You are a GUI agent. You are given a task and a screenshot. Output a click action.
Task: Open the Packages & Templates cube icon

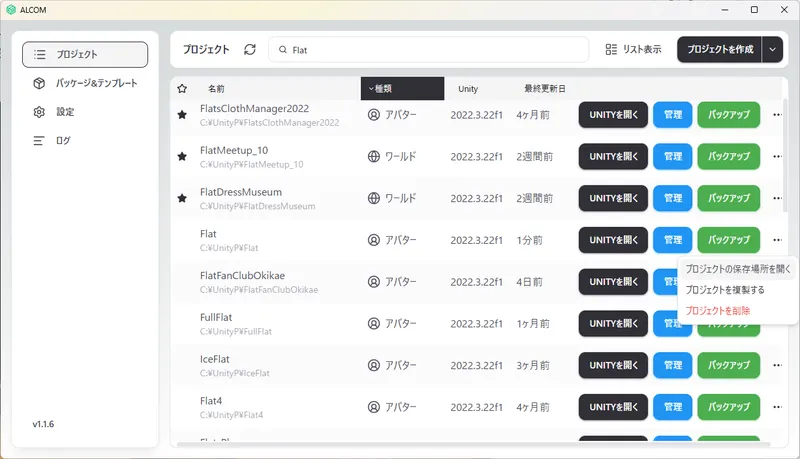(x=39, y=83)
